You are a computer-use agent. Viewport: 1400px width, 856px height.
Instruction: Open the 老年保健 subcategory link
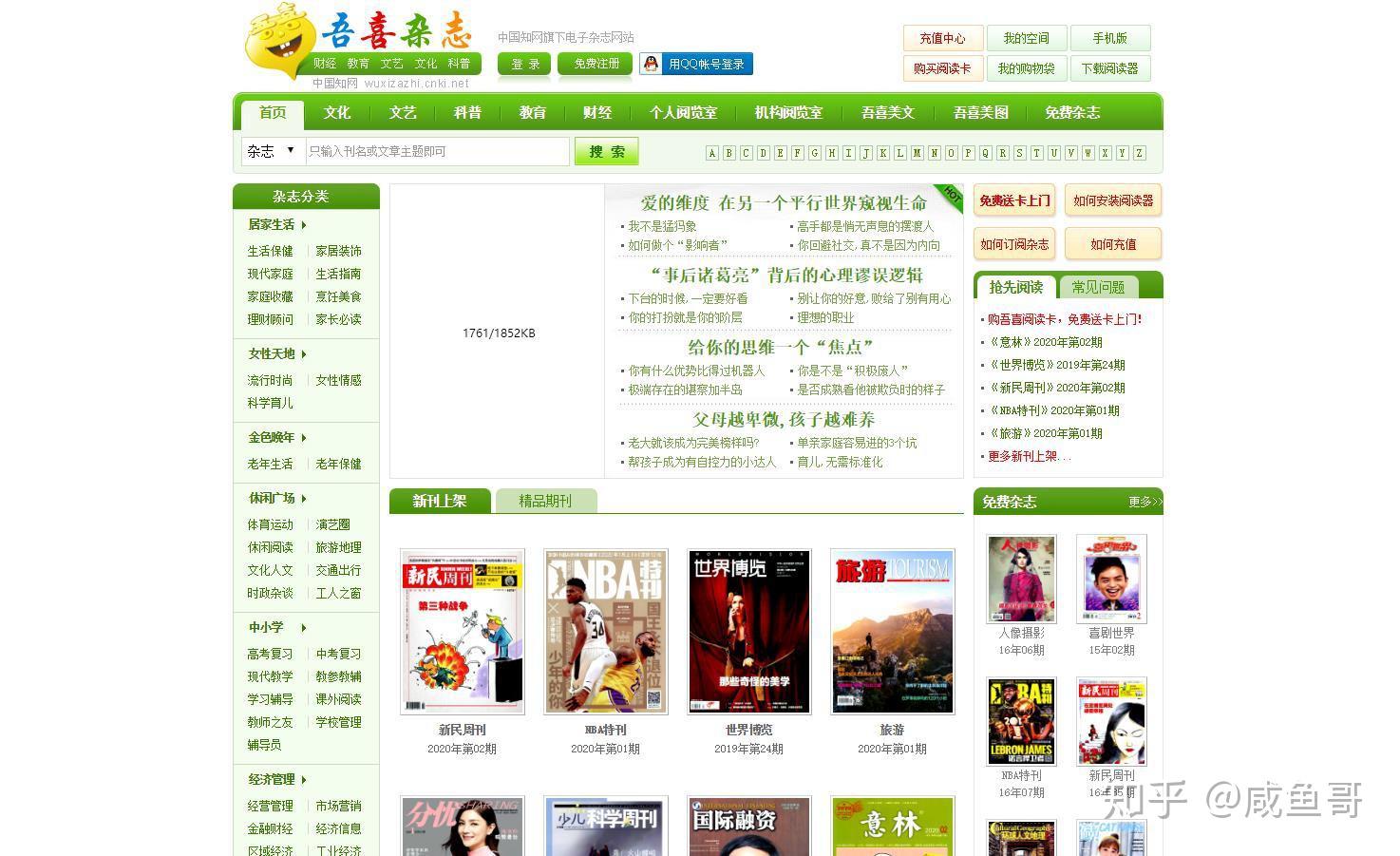(338, 464)
